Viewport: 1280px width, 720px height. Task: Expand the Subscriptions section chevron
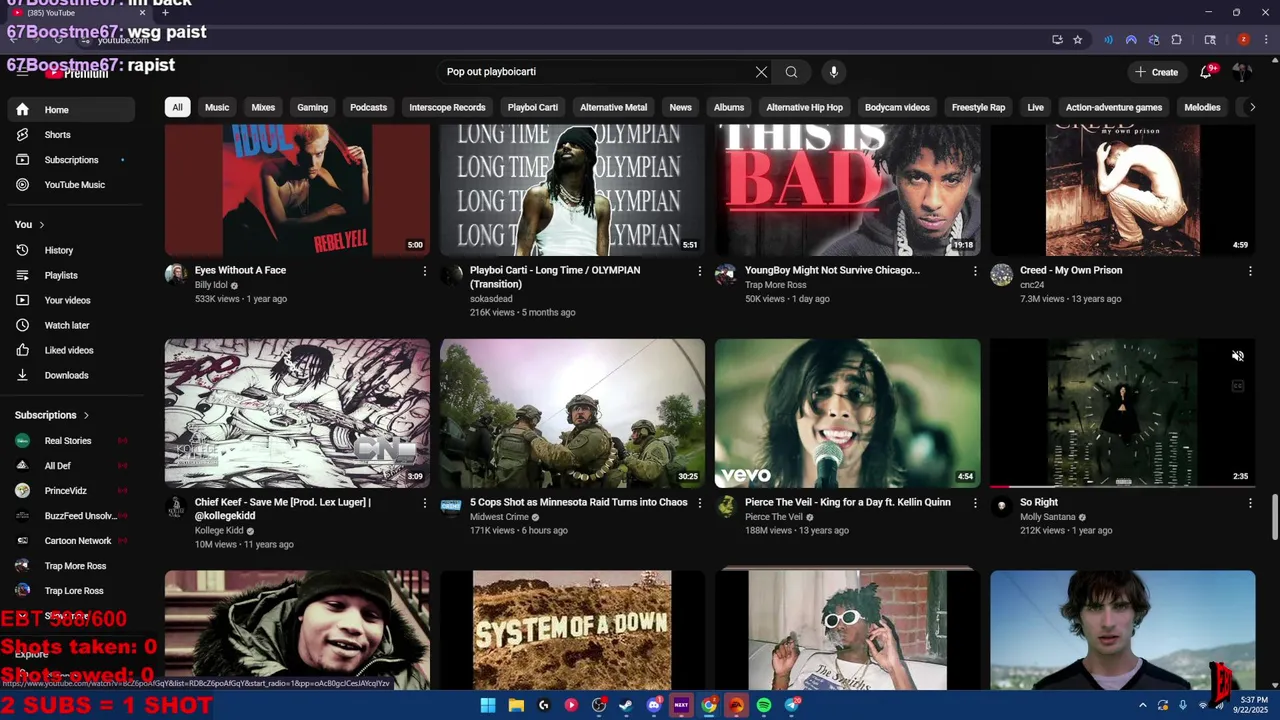coord(86,415)
